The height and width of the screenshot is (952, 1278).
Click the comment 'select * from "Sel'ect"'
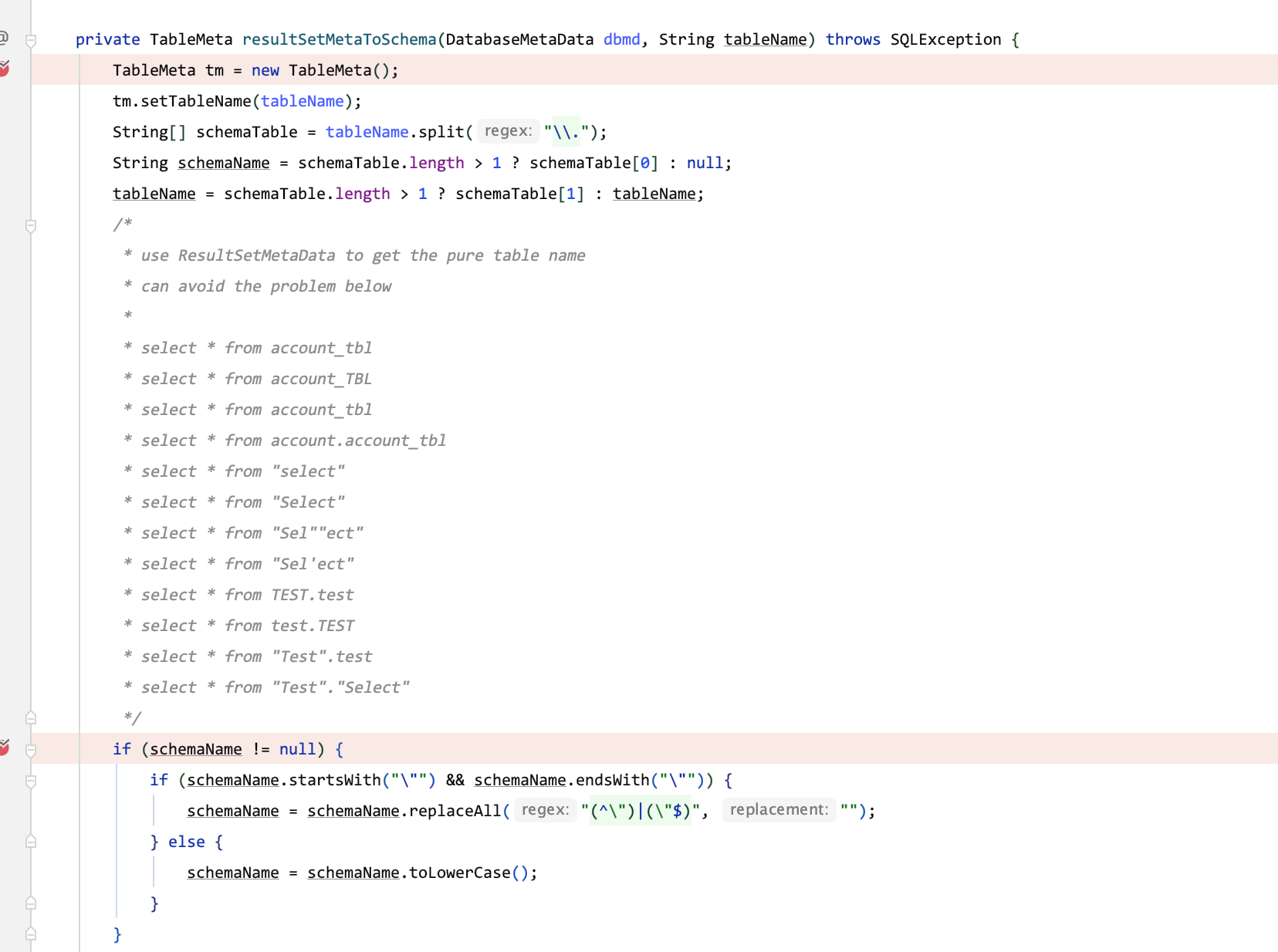247,564
